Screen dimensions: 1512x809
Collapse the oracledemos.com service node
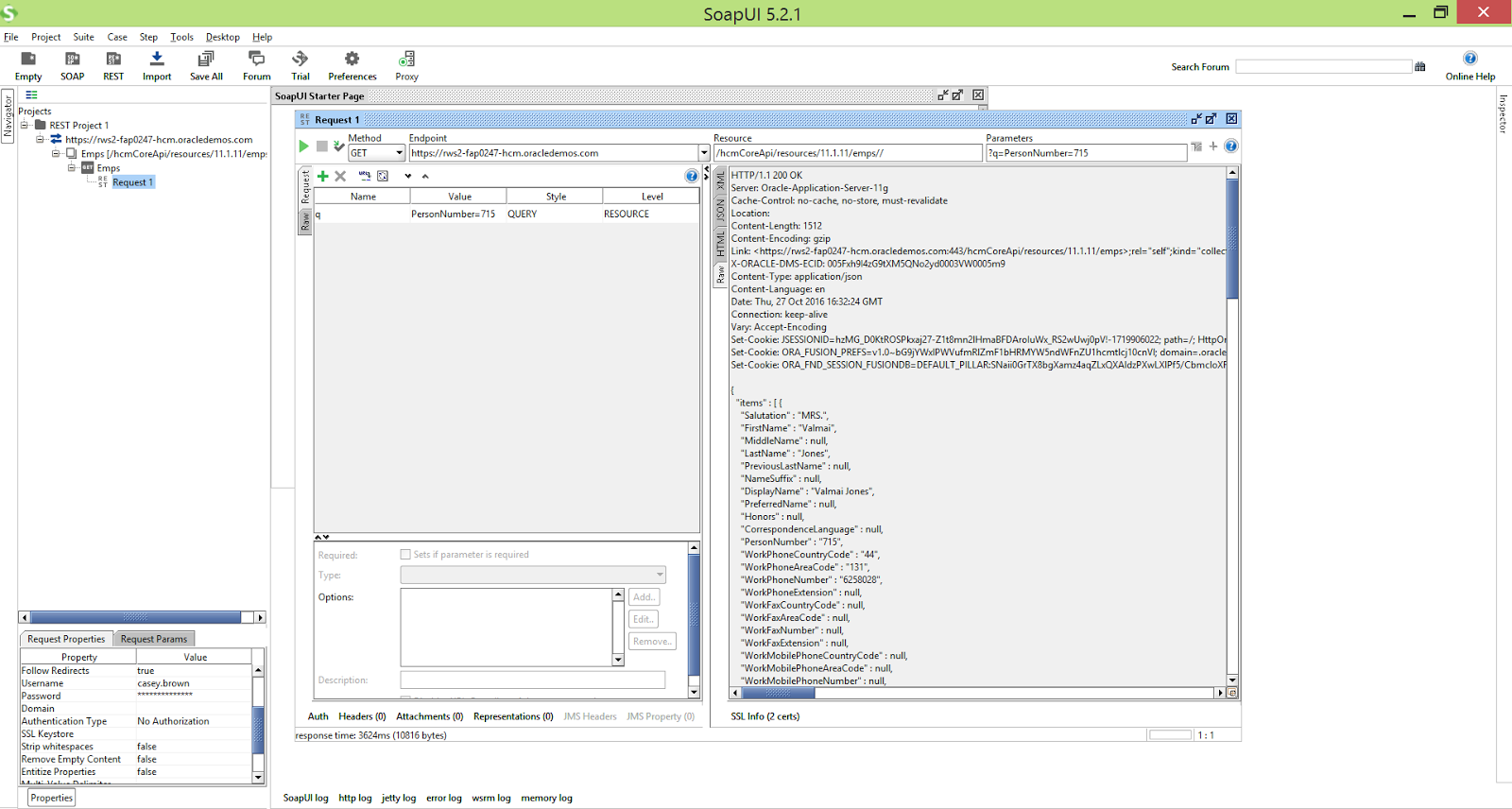(40, 139)
